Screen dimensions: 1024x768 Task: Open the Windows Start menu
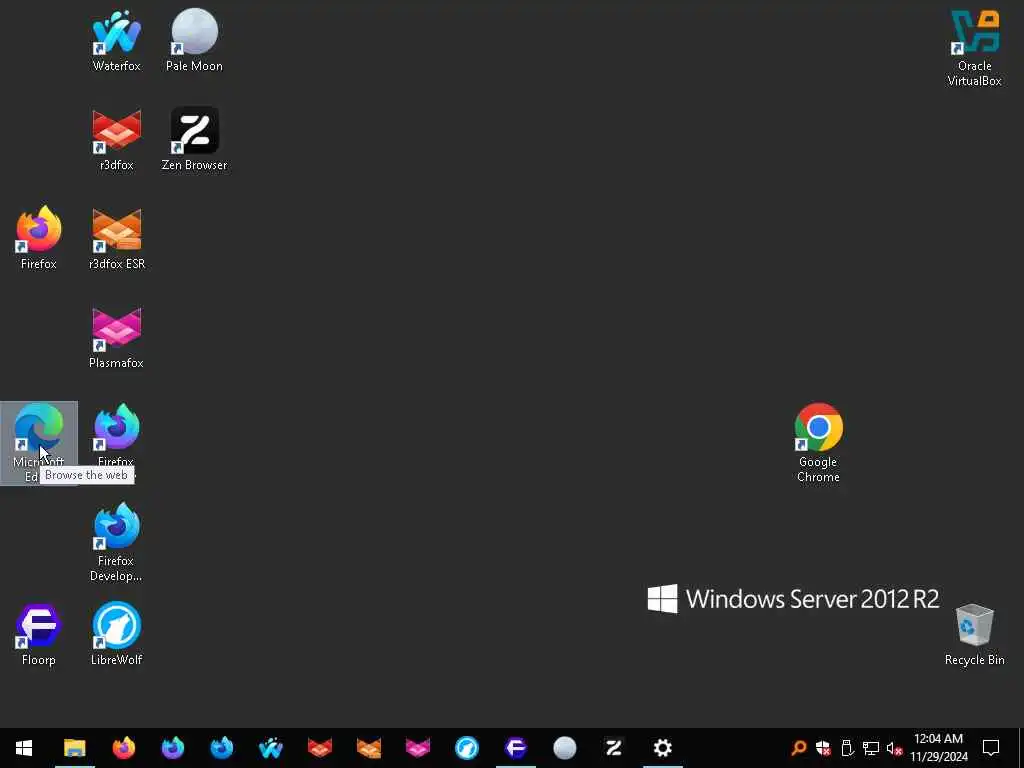[x=24, y=748]
